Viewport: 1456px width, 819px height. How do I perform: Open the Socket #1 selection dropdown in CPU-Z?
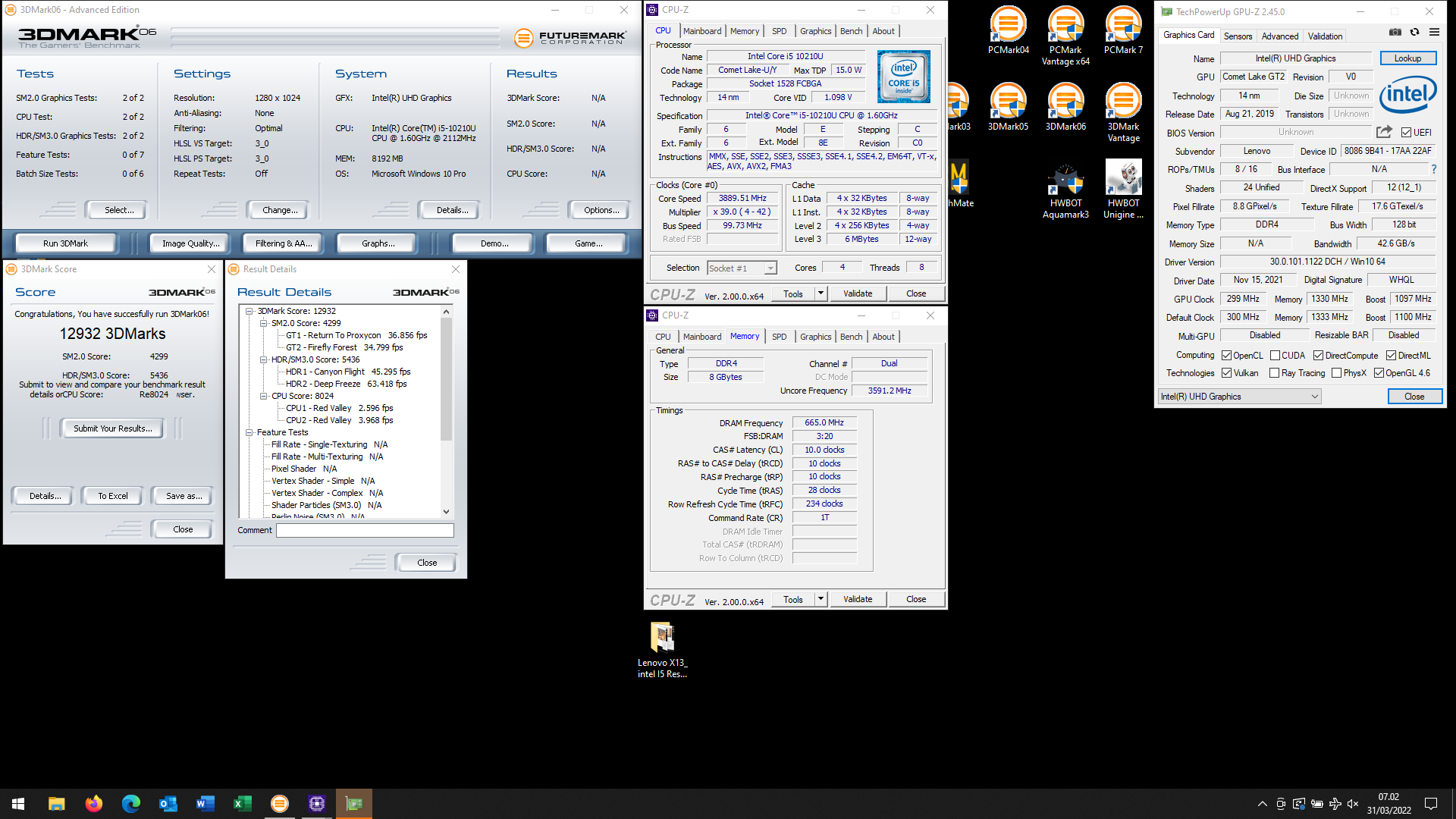[742, 268]
